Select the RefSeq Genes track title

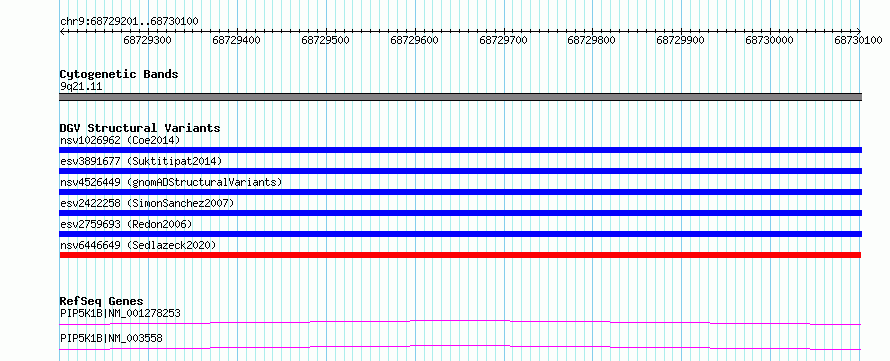point(102,301)
